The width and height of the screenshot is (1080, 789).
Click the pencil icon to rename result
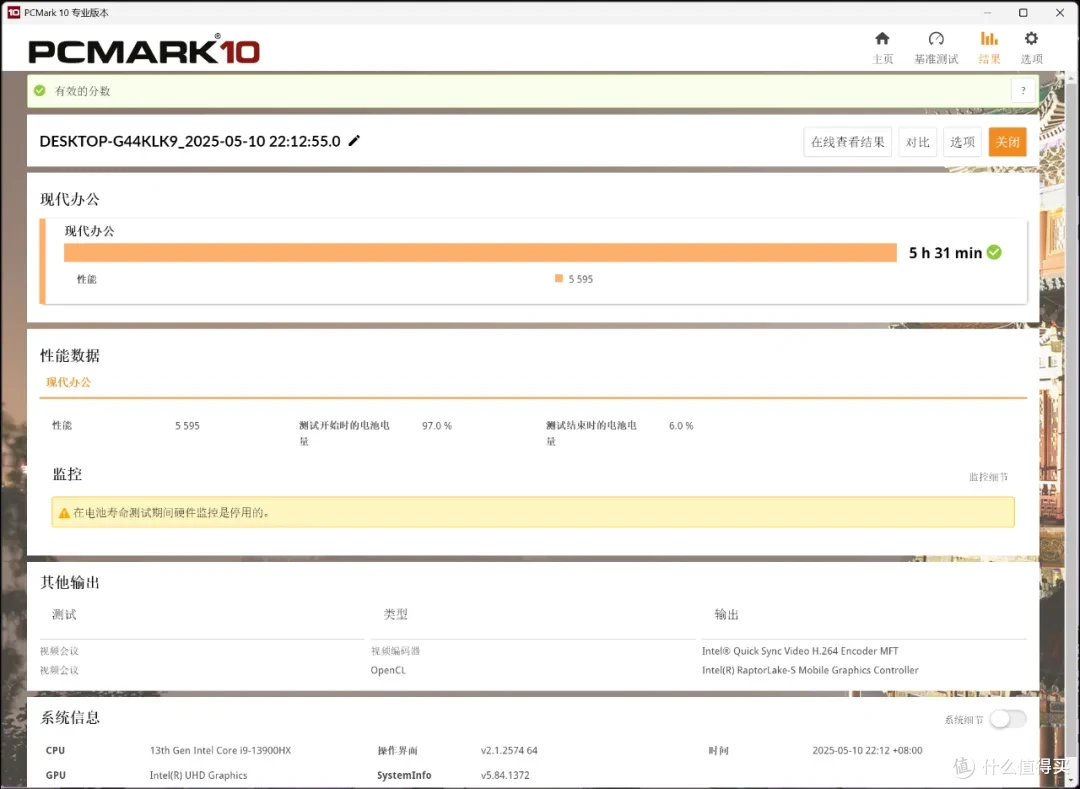tap(354, 140)
